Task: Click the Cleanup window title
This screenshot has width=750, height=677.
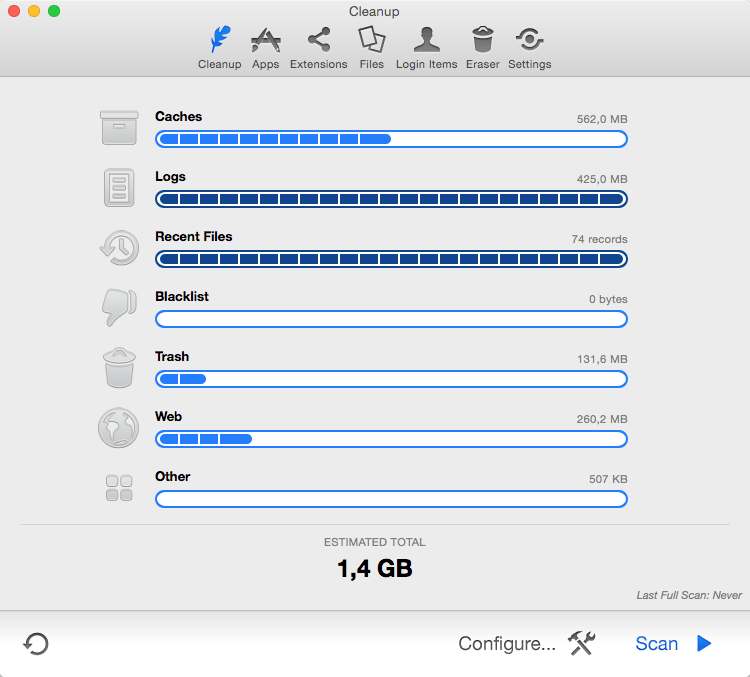Action: point(374,11)
